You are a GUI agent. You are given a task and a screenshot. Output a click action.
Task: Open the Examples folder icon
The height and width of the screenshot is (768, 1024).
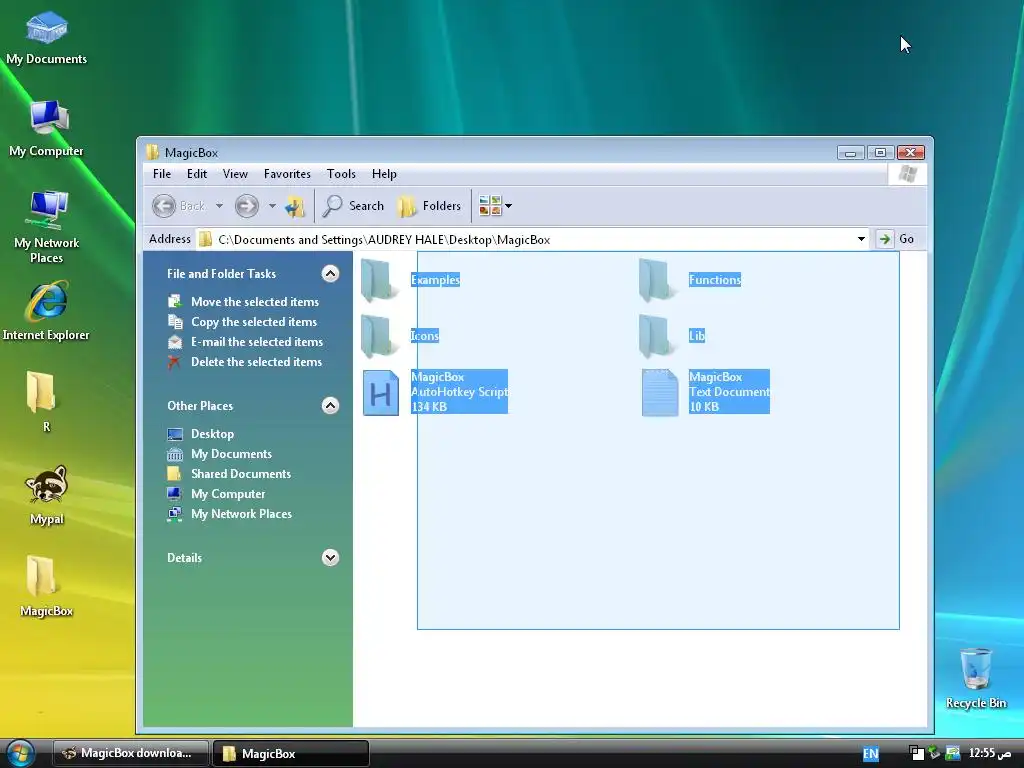click(x=379, y=280)
